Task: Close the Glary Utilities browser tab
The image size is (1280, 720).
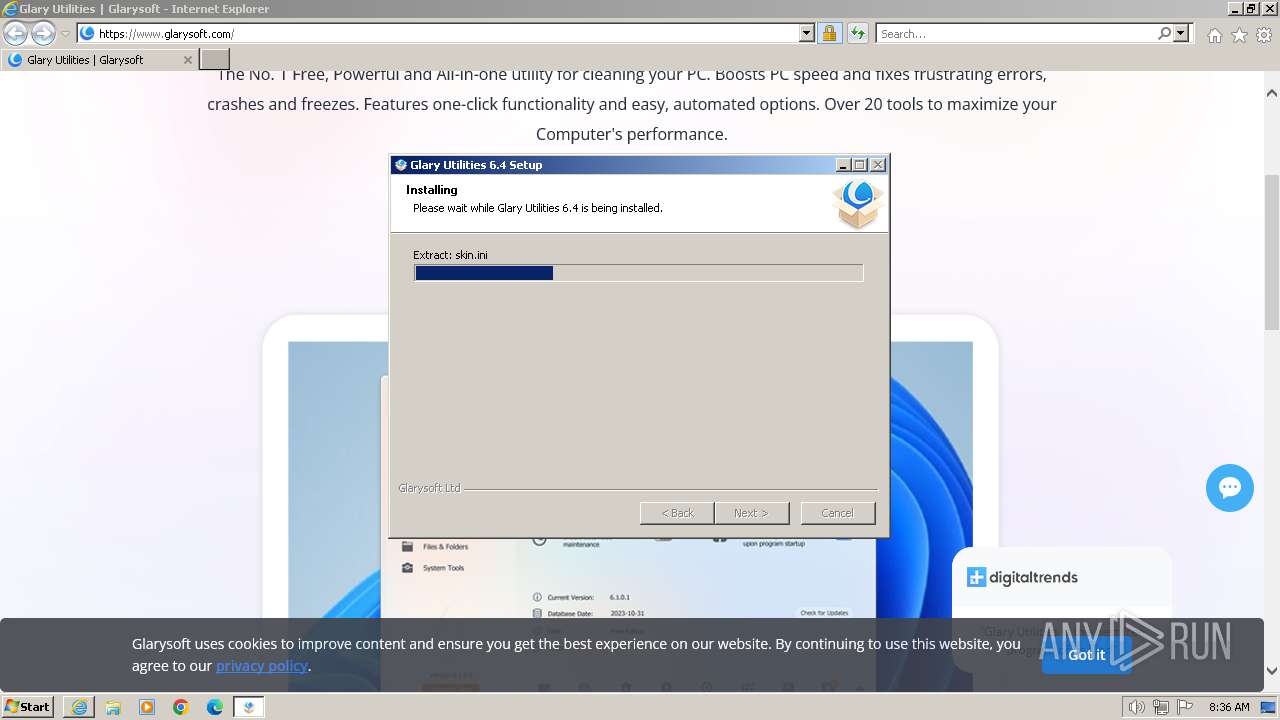Action: click(x=188, y=59)
